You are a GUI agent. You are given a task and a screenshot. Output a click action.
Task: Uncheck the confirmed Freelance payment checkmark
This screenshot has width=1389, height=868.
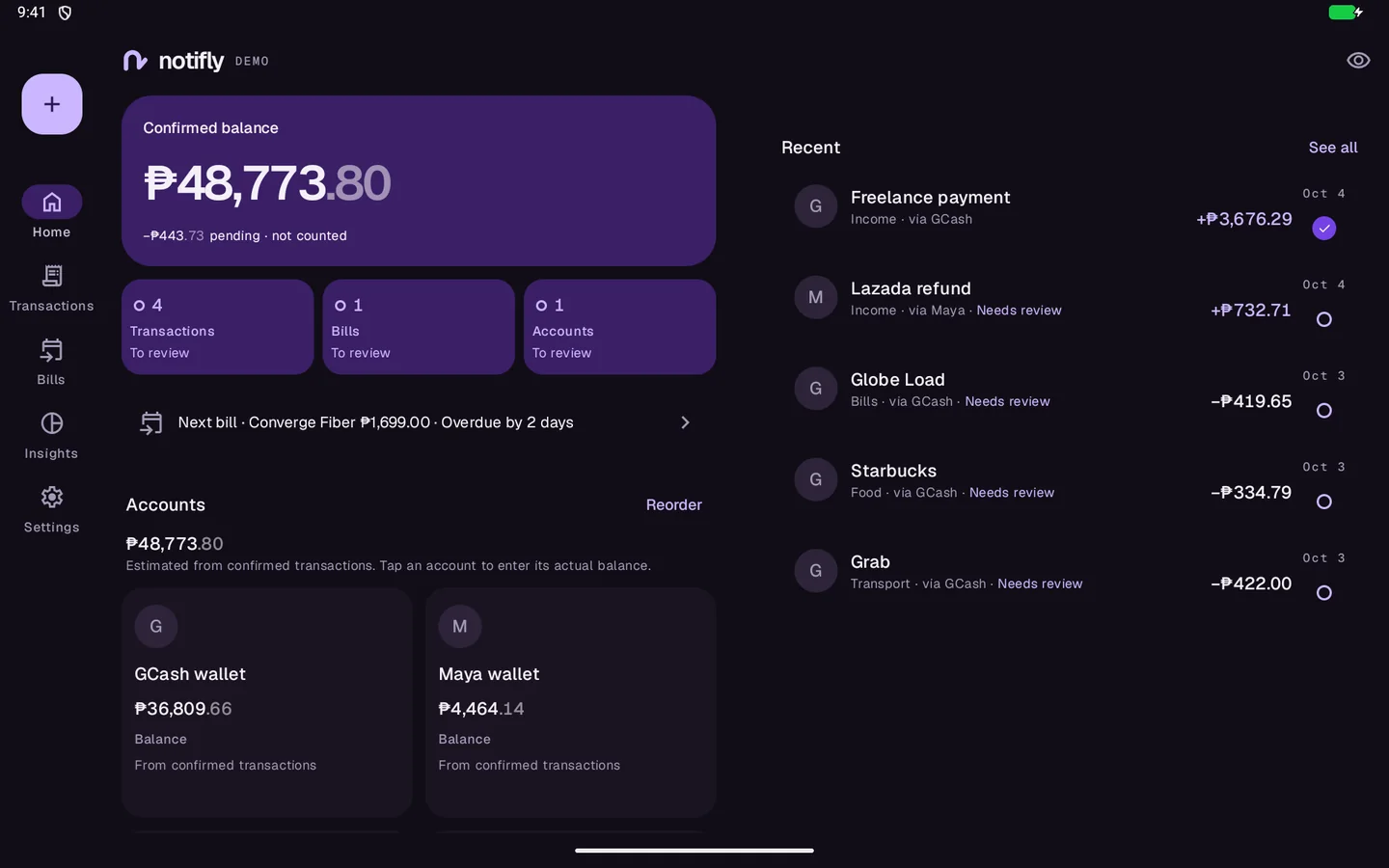point(1324,229)
